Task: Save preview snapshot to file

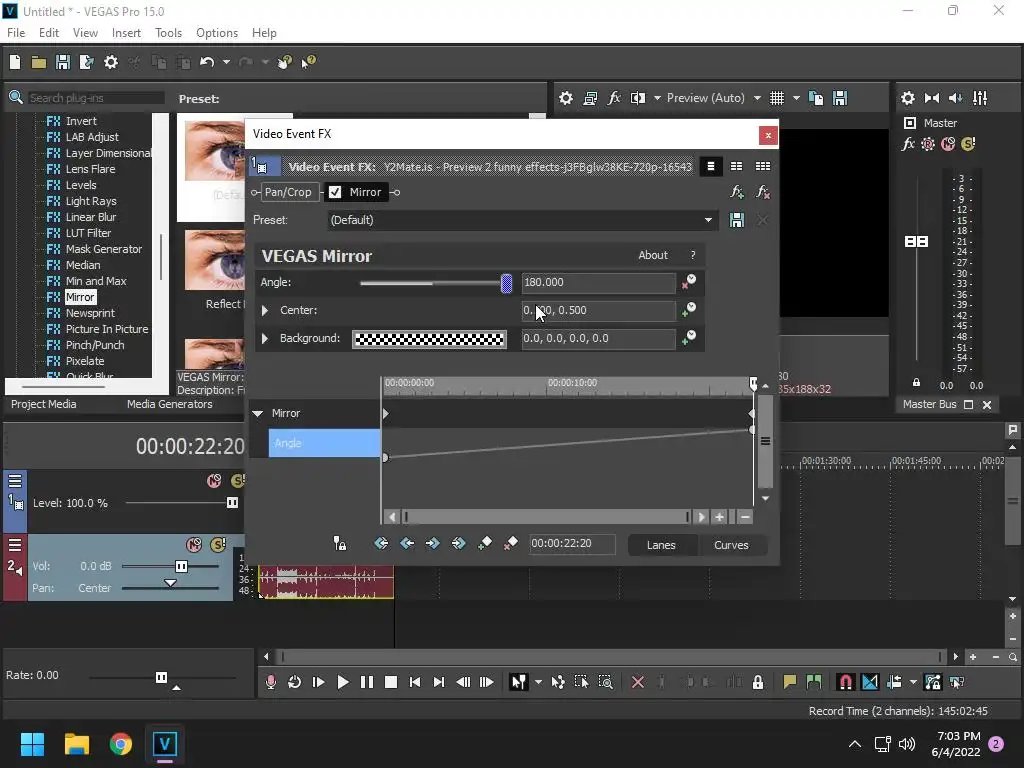Action: [840, 98]
